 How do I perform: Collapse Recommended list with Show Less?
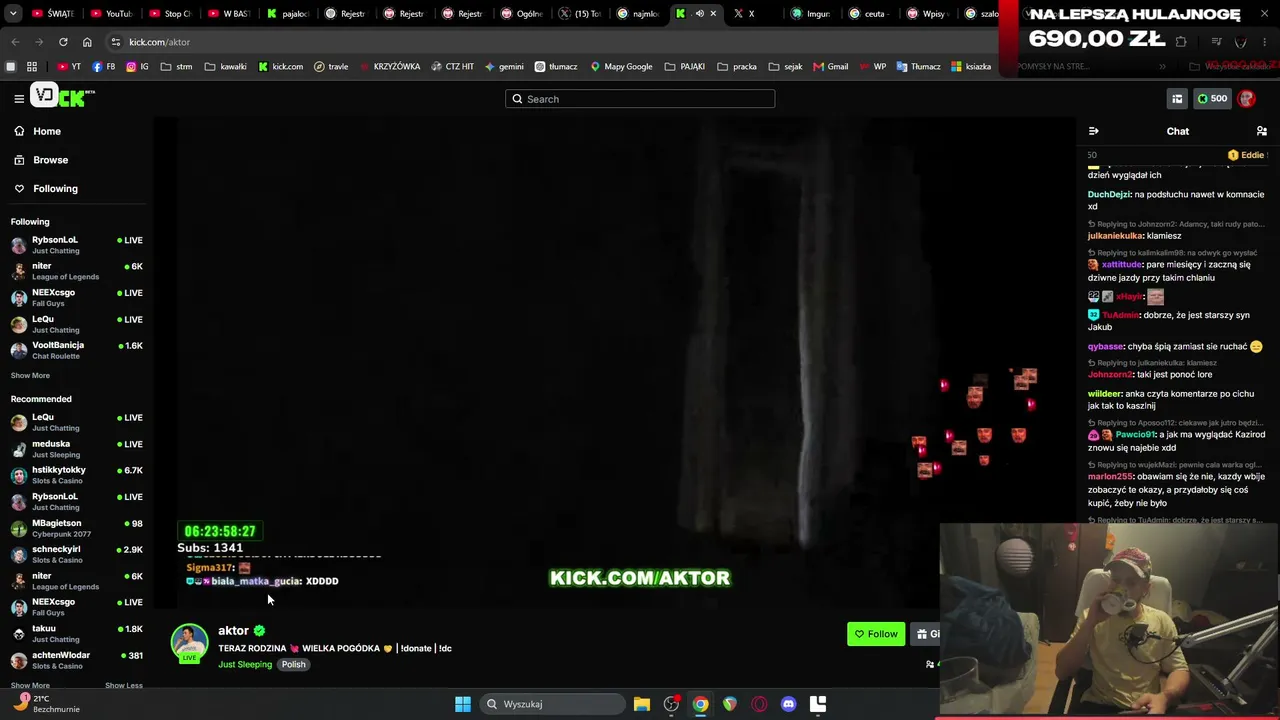click(124, 685)
